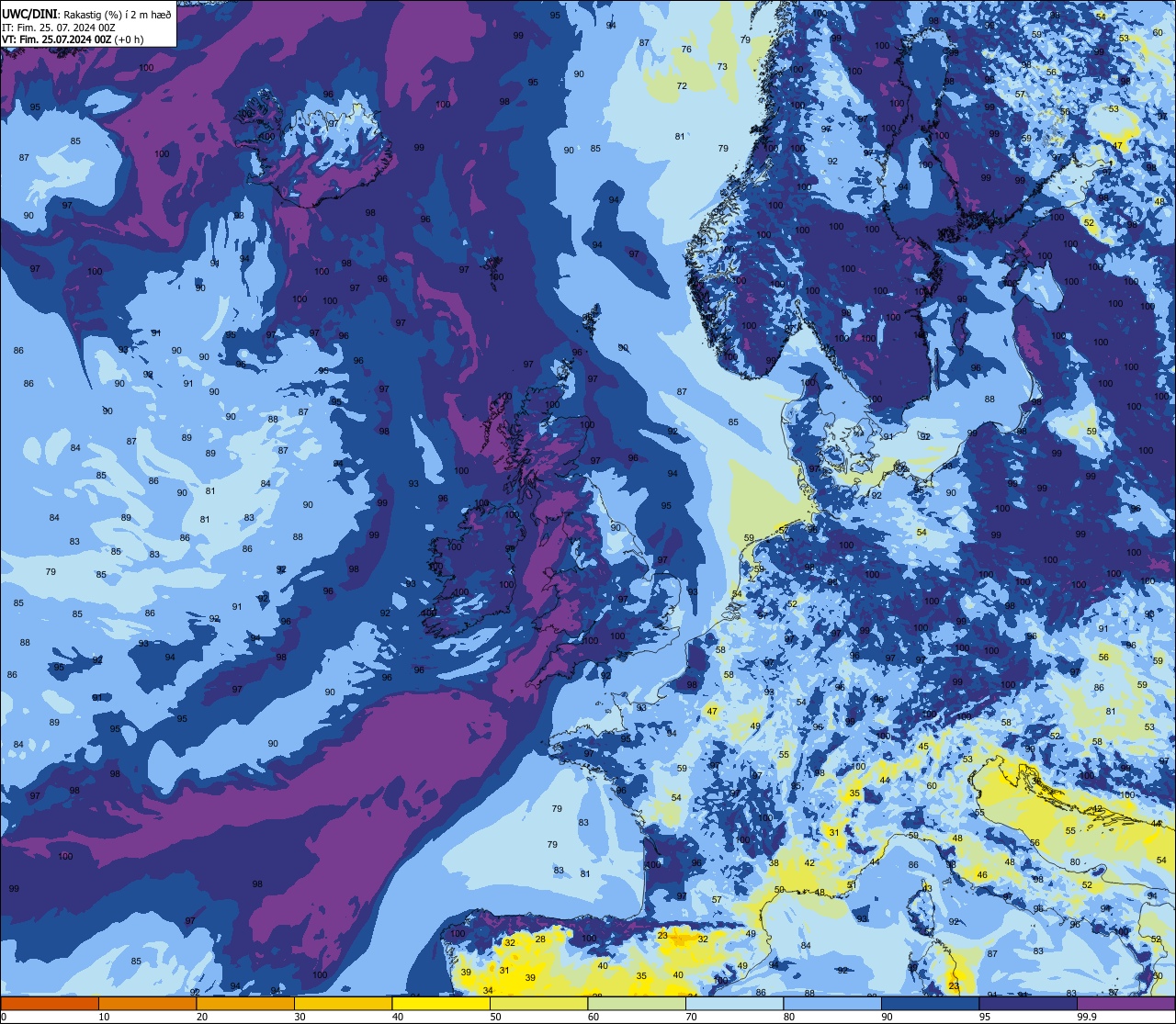Viewport: 1176px width, 1024px height.
Task: Click the legend tick label 50
Action: pos(495,1017)
